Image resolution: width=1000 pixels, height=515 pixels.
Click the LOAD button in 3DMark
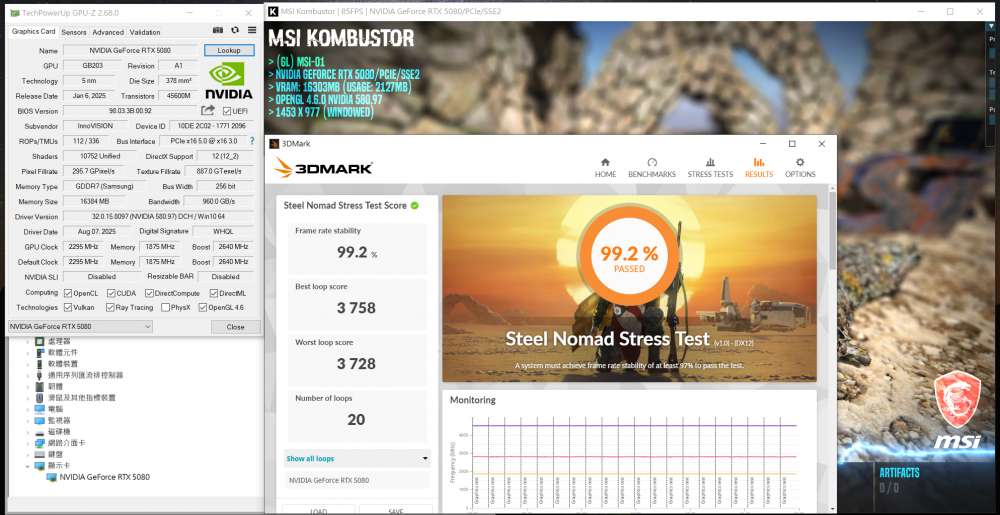point(319,510)
